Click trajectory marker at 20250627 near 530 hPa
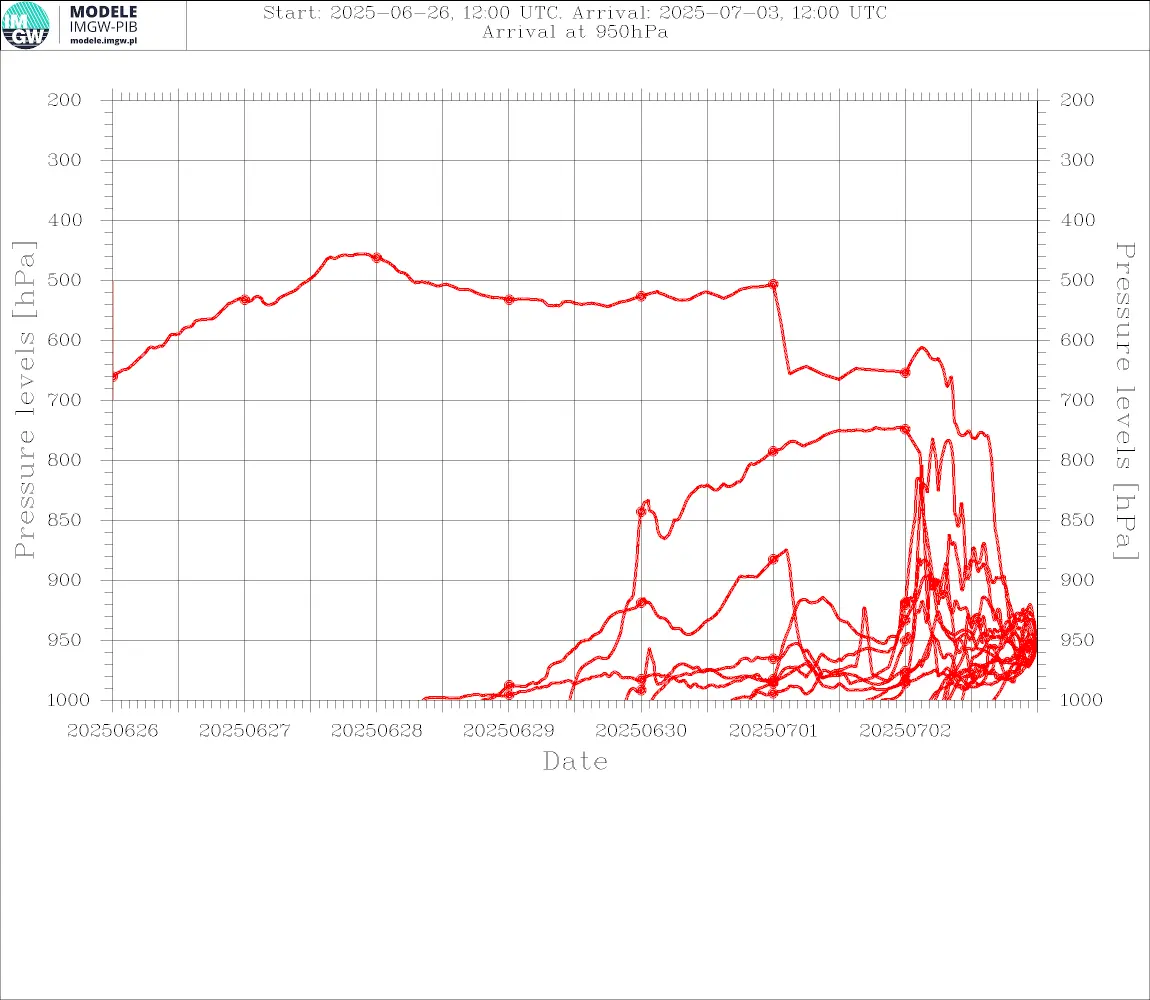The height and width of the screenshot is (1000, 1150). (x=245, y=299)
